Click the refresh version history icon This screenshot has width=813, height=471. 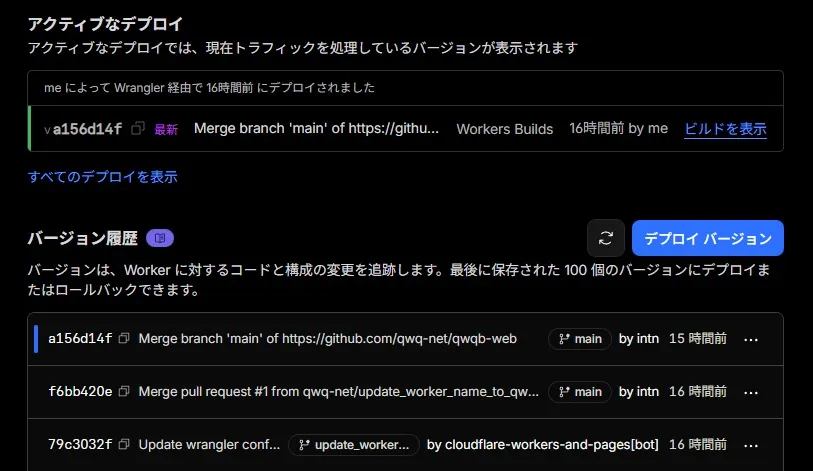coord(605,238)
